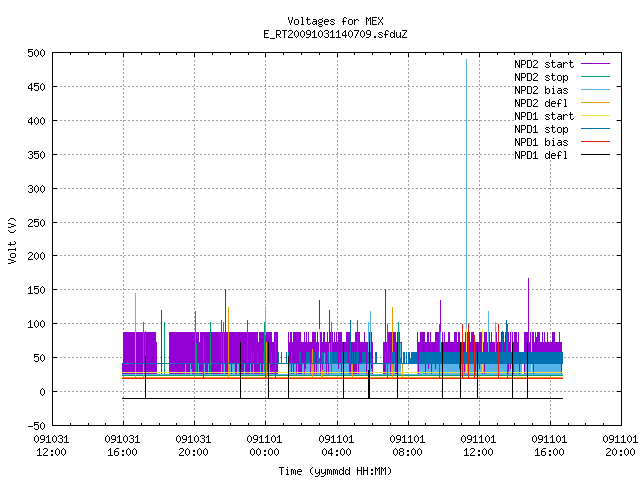Click the y-axis tick value 150
The height and width of the screenshot is (480, 640).
tap(36, 290)
